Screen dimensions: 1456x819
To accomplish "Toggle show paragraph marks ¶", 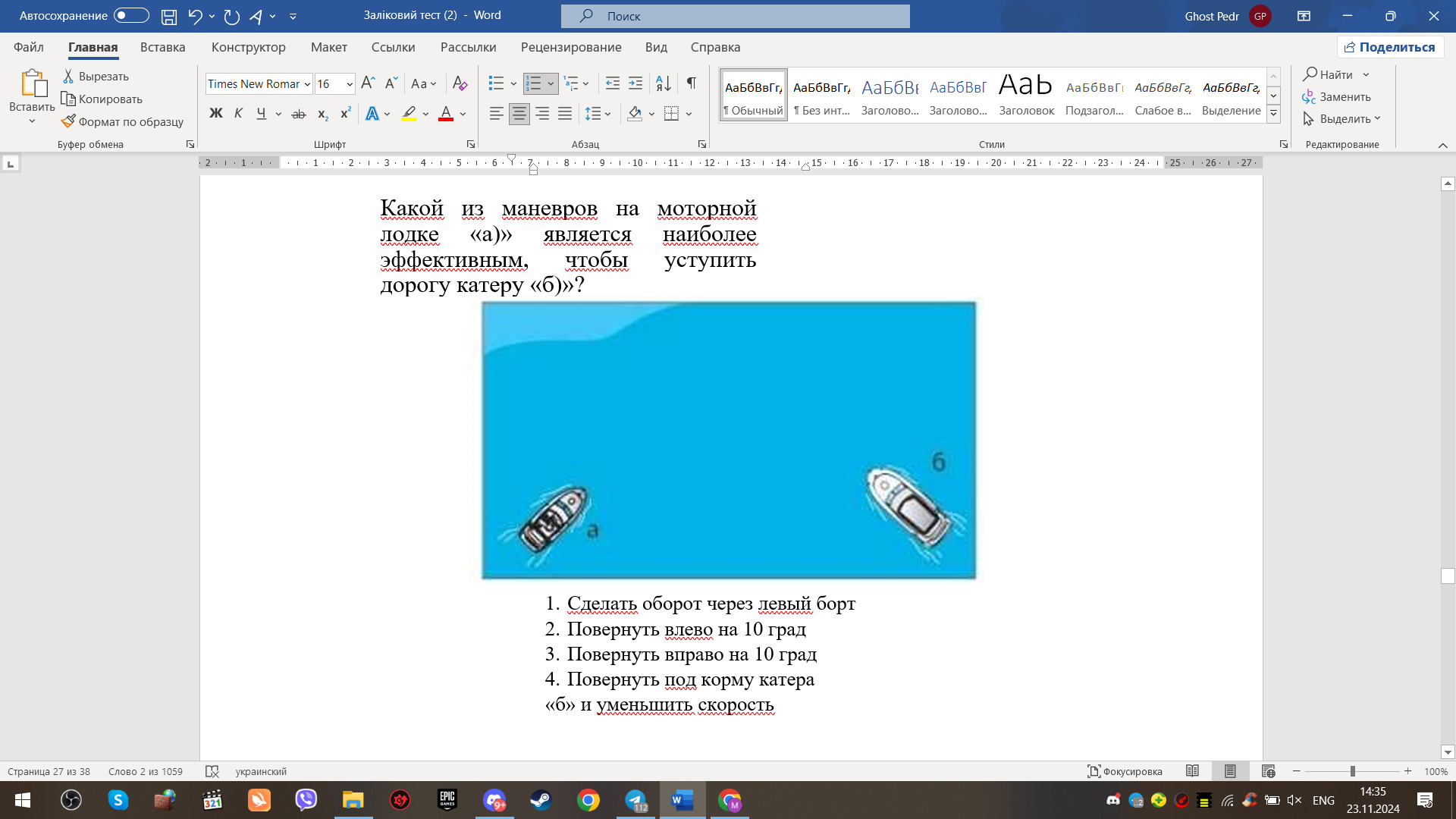I will 691,83.
